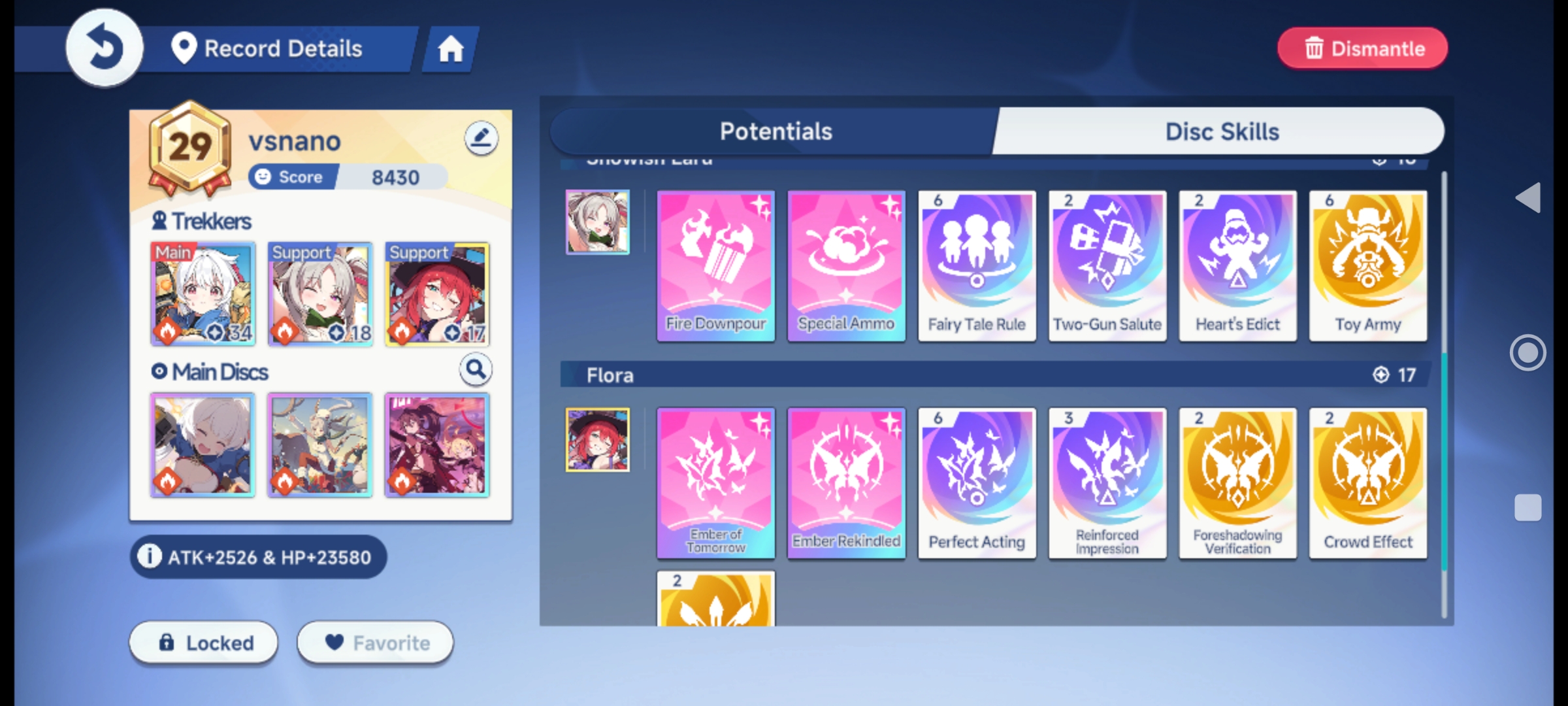
Task: Select the Toy Army potential card
Action: pos(1368,265)
